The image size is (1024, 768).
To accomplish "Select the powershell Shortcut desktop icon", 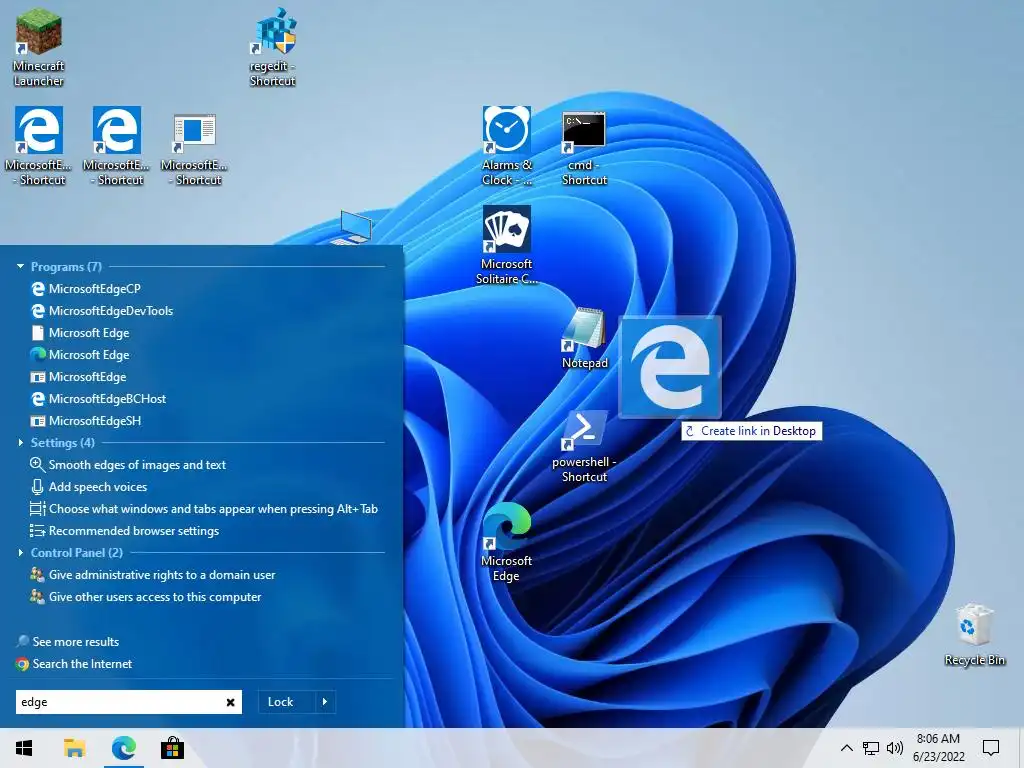I will click(x=584, y=447).
